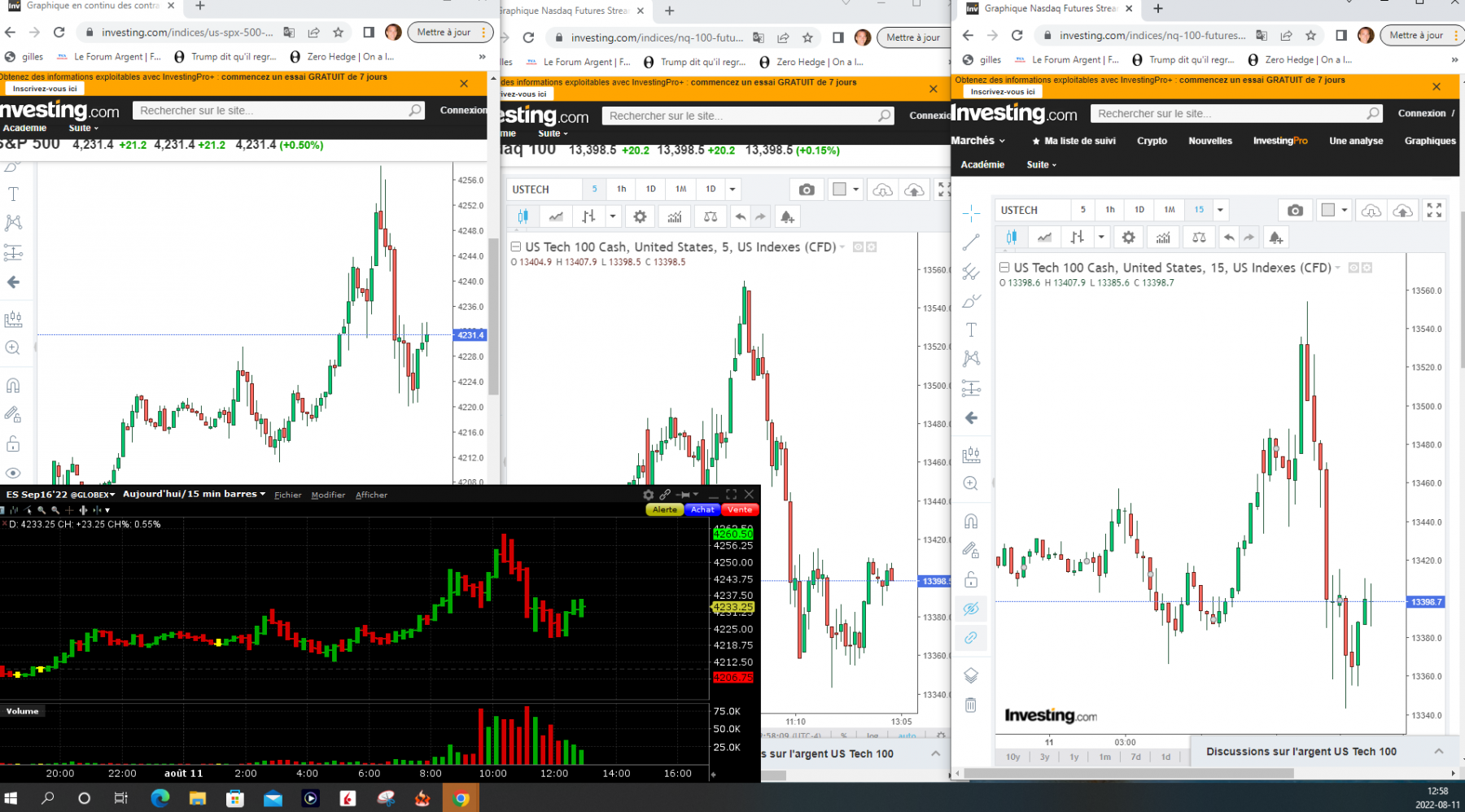This screenshot has width=1465, height=812.
Task: Take a chart snapshot with the camera icon in the right window
Action: point(1295,210)
